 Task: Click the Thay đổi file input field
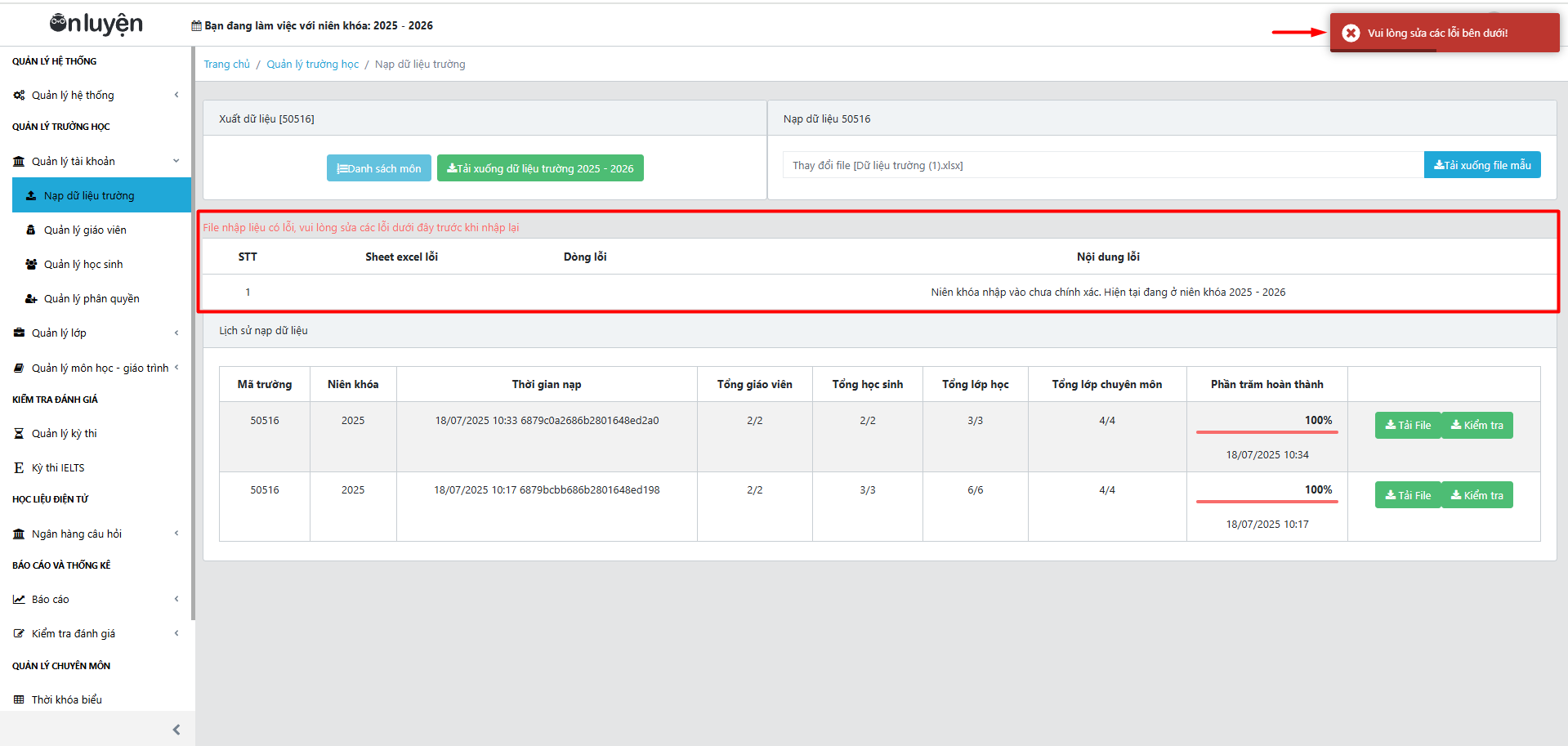(x=1103, y=166)
